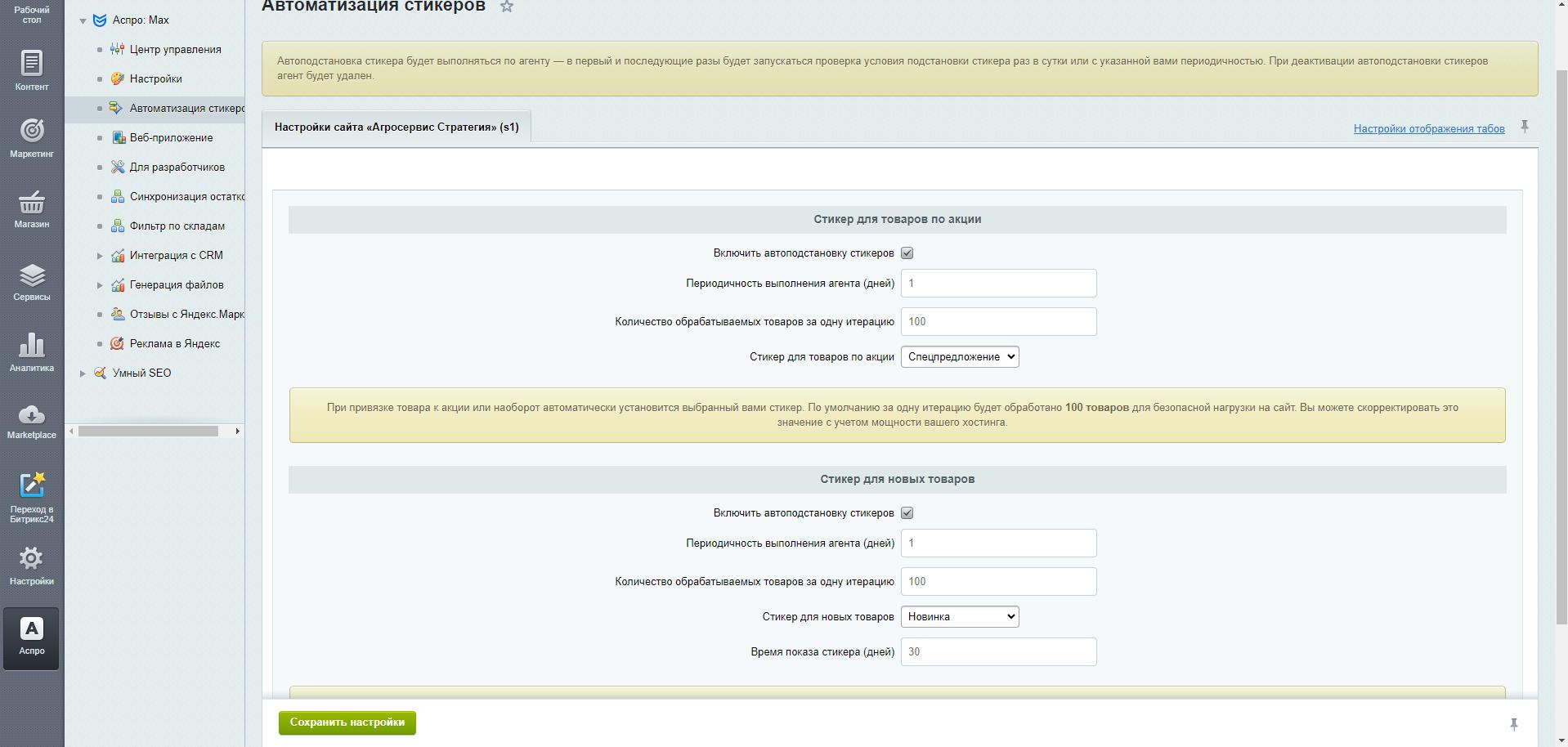This screenshot has height=747, width=1568.
Task: Click the Настройки palette icon in tree
Action: point(118,78)
